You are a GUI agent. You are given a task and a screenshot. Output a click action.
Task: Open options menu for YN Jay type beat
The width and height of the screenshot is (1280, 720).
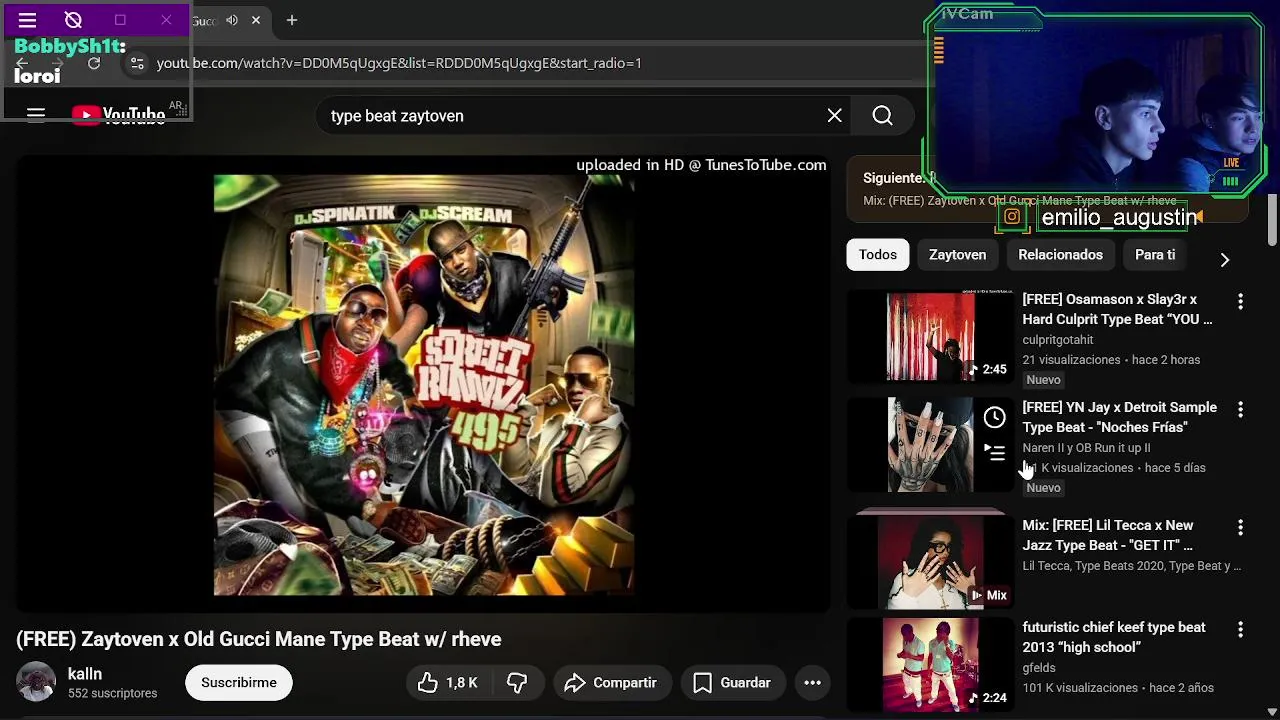(1240, 409)
